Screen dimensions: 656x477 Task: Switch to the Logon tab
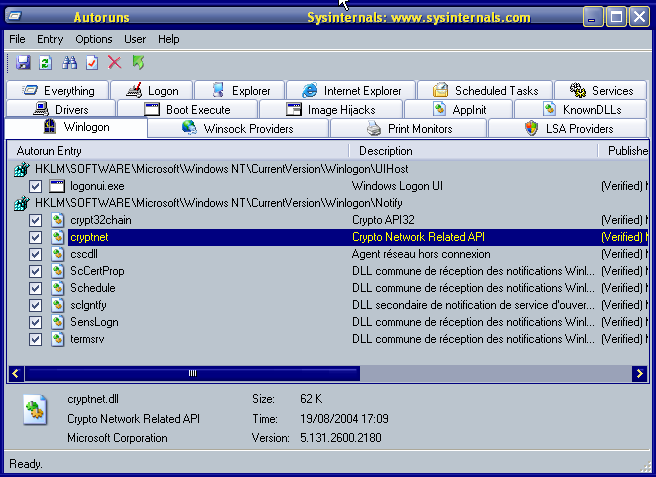(x=152, y=90)
